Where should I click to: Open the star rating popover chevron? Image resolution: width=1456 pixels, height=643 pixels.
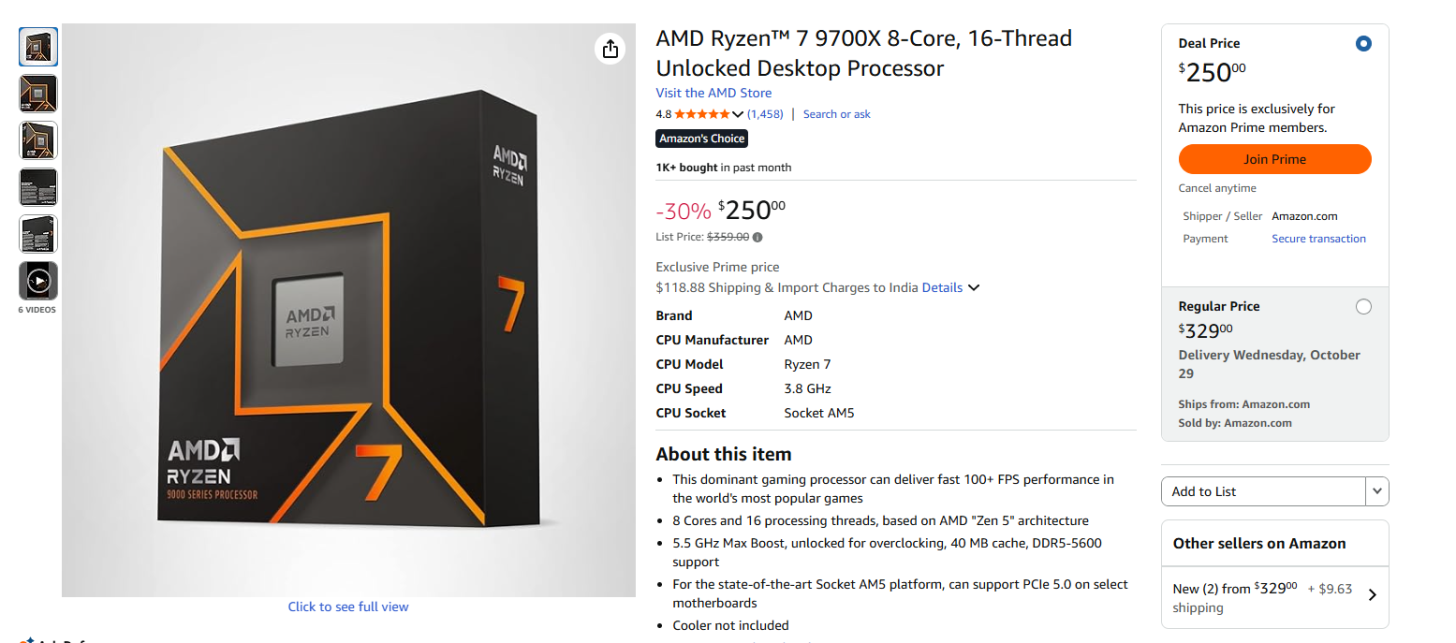pyautogui.click(x=738, y=115)
